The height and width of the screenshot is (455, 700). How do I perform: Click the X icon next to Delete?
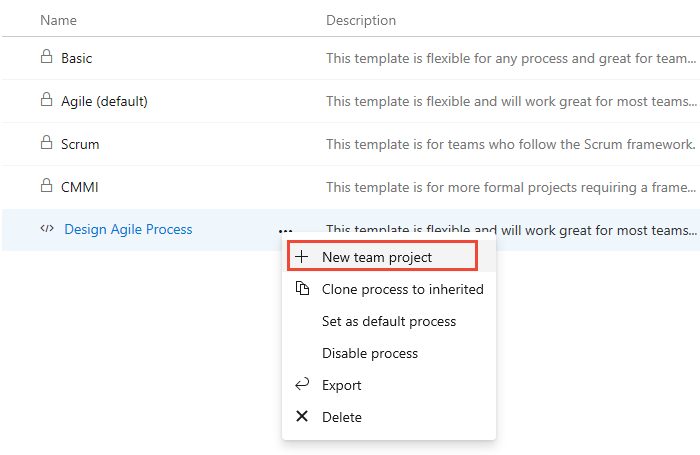(302, 417)
